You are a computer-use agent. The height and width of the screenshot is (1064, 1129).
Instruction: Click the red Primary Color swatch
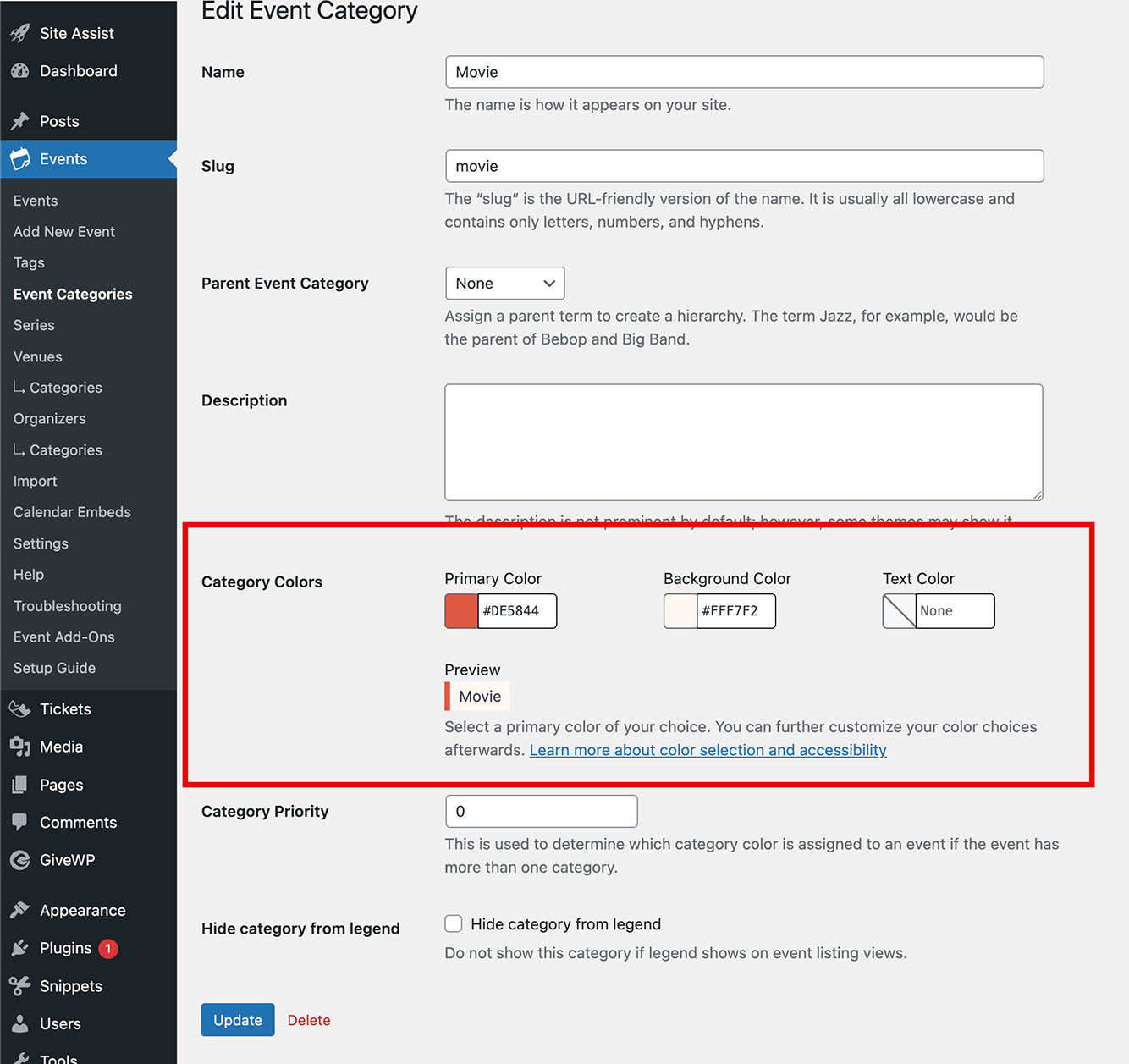461,611
